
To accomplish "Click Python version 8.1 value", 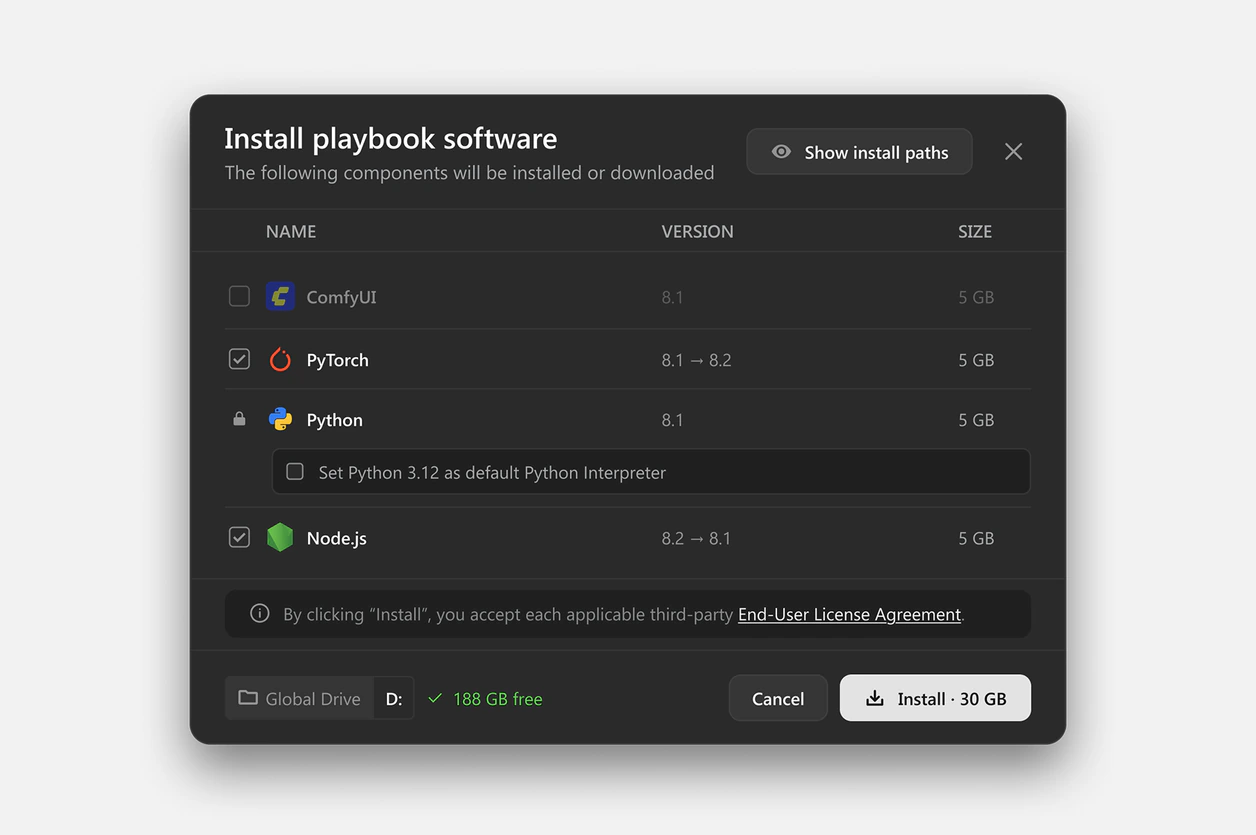I will pos(672,420).
